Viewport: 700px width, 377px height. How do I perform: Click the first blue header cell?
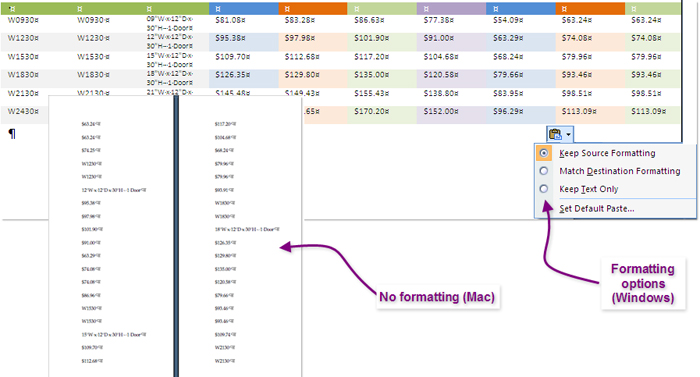click(x=244, y=8)
